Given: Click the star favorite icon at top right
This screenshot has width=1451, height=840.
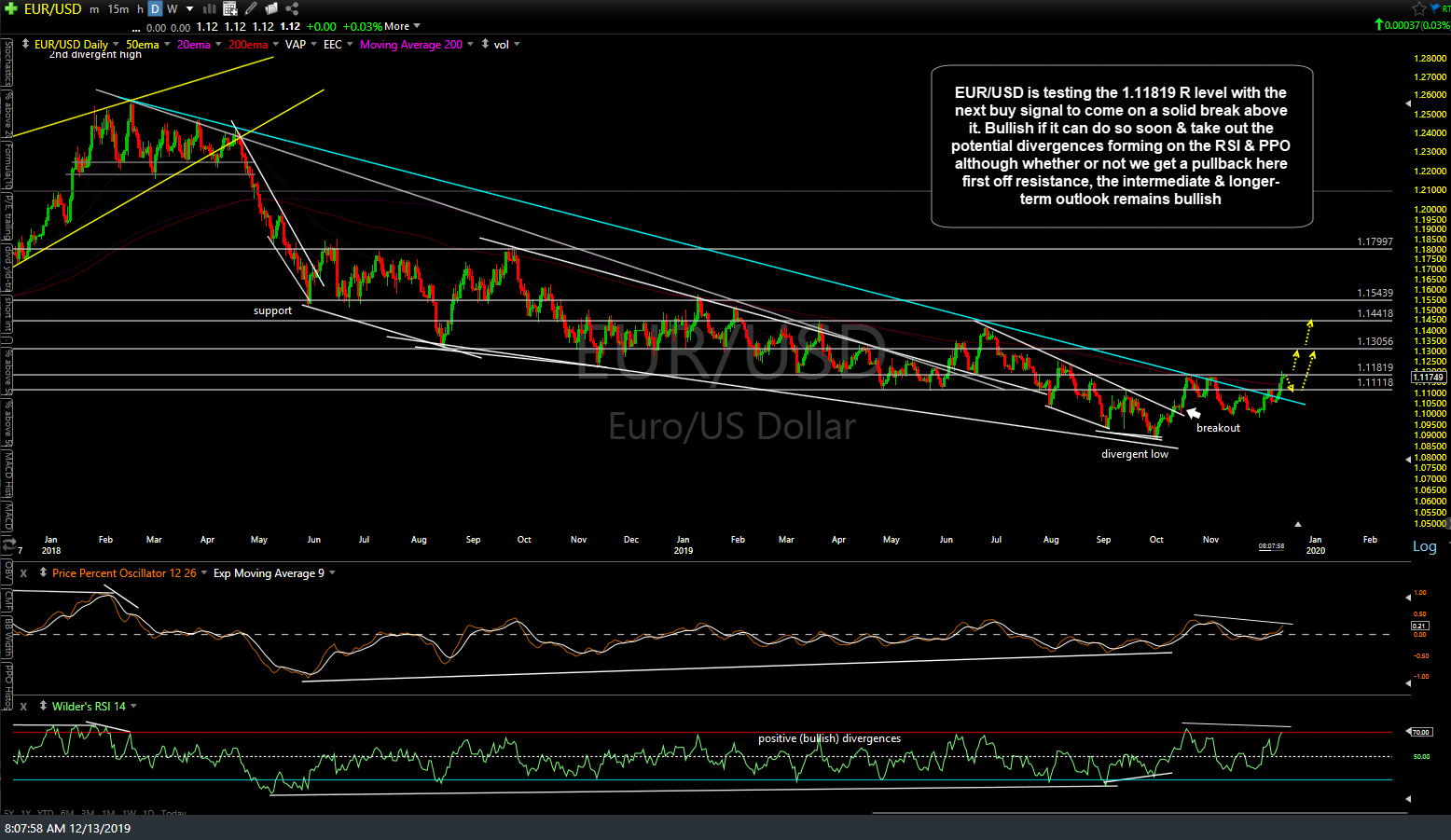Looking at the screenshot, I should [x=1419, y=8].
